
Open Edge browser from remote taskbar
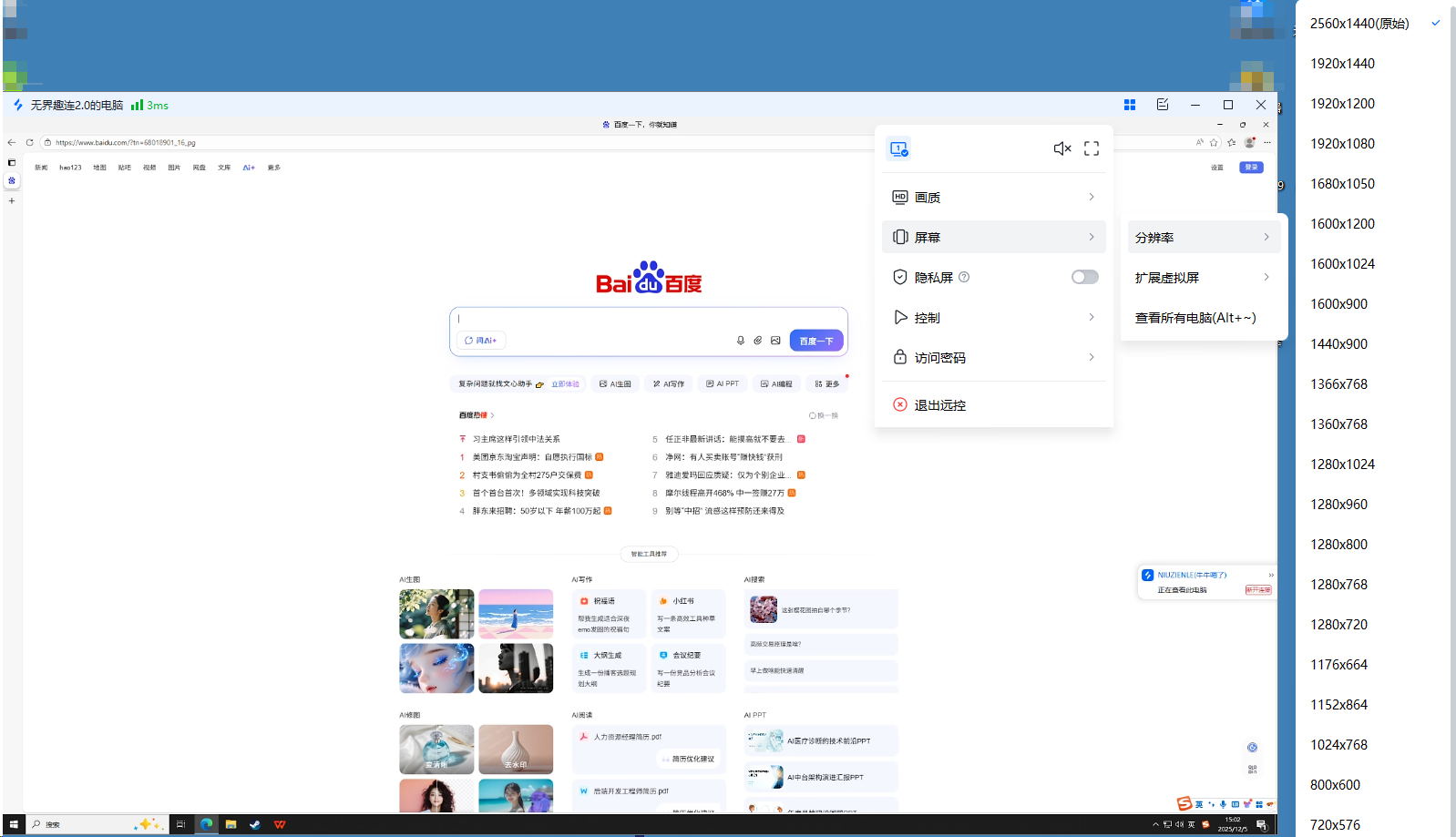coord(207,824)
